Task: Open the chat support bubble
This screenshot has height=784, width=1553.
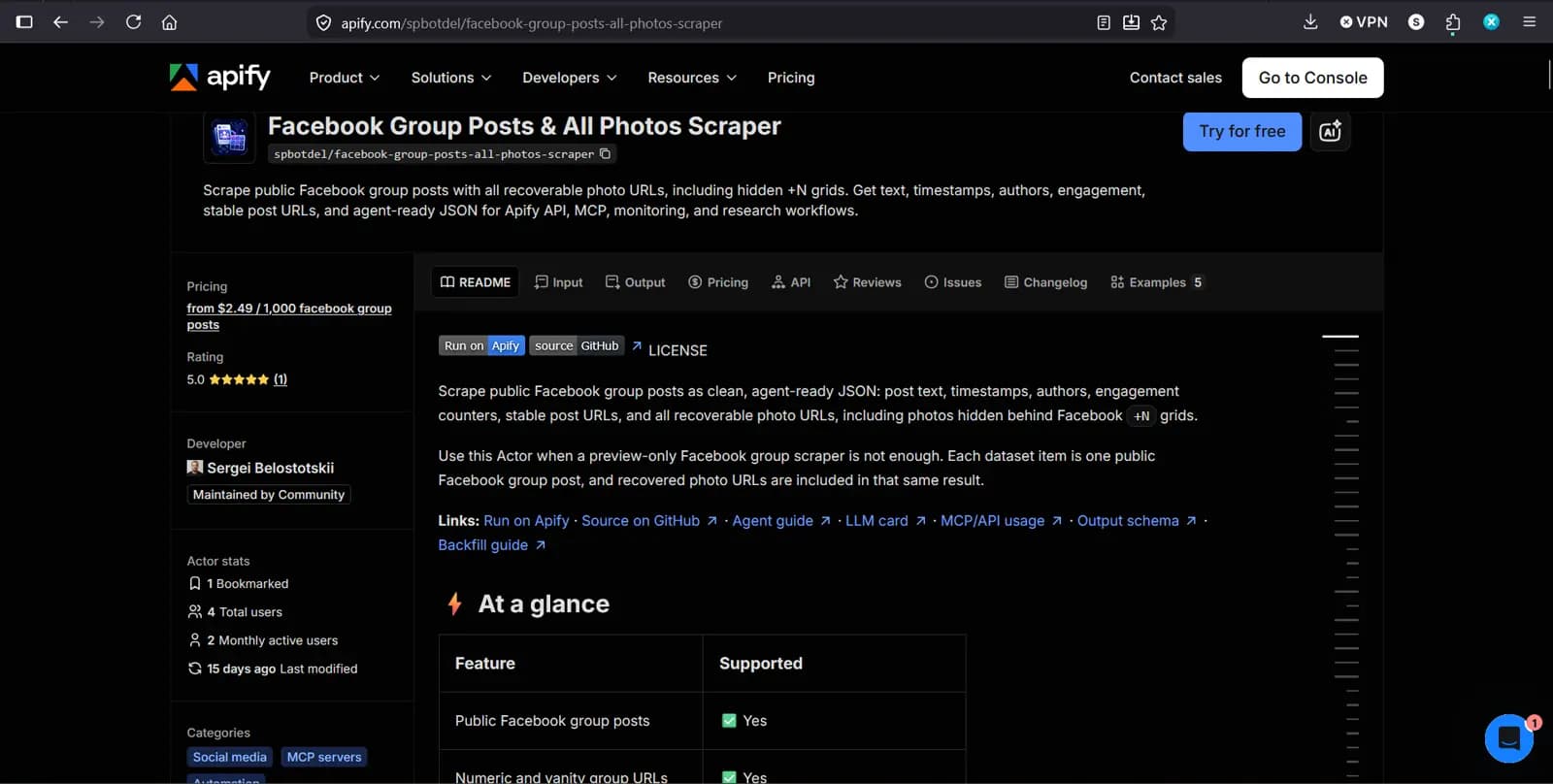Action: 1509,738
